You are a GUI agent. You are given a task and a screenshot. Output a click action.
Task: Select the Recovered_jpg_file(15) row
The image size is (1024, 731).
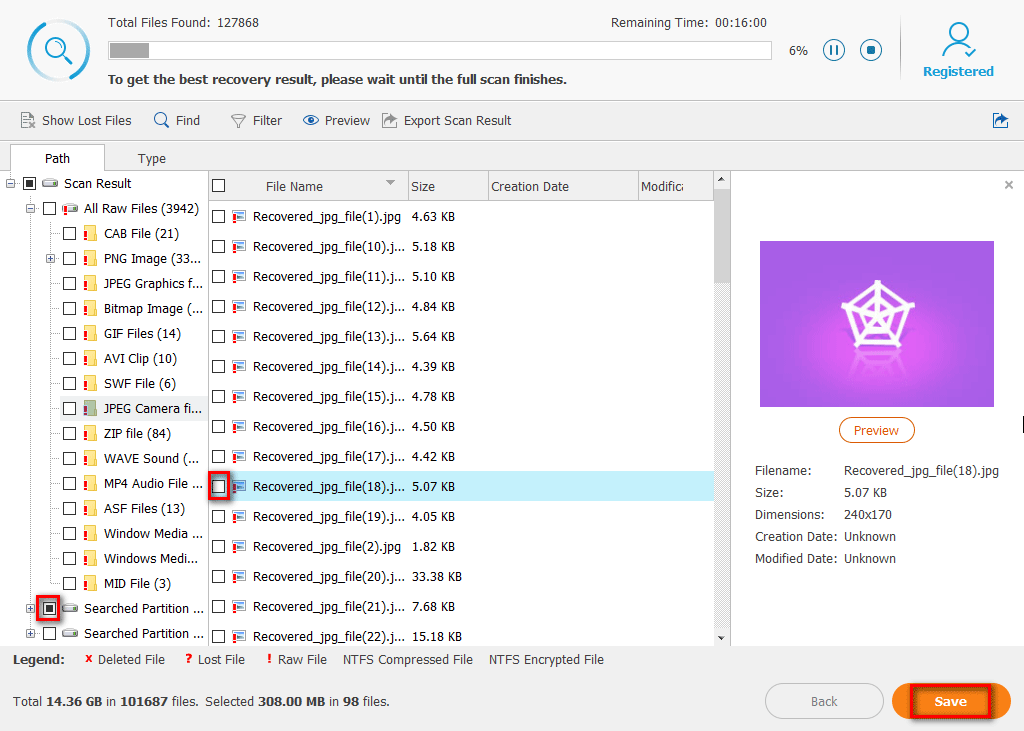[461, 397]
